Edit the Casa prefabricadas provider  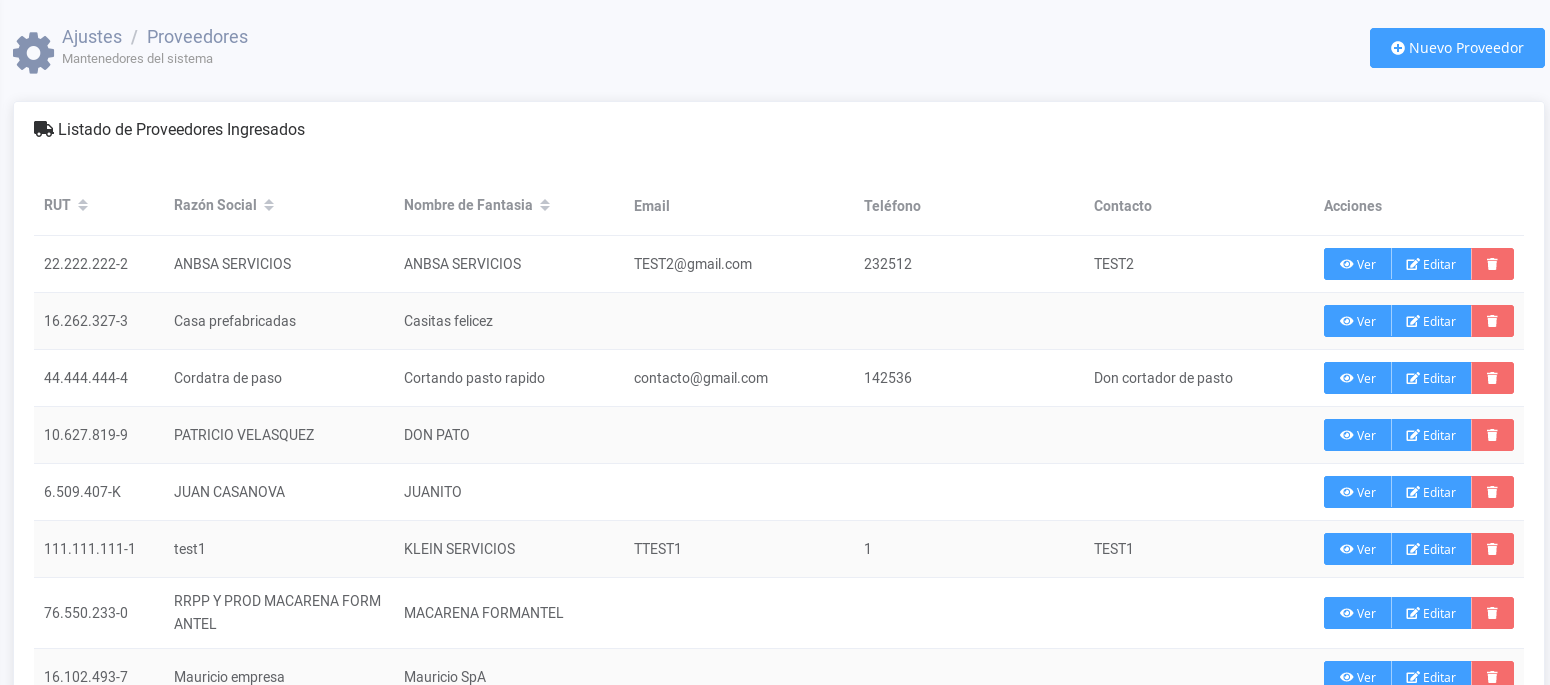[x=1430, y=321]
